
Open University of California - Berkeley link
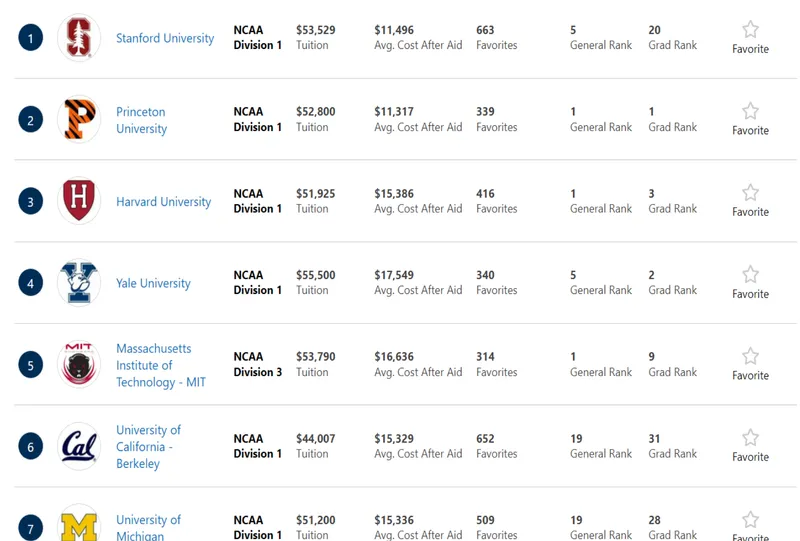click(x=148, y=447)
